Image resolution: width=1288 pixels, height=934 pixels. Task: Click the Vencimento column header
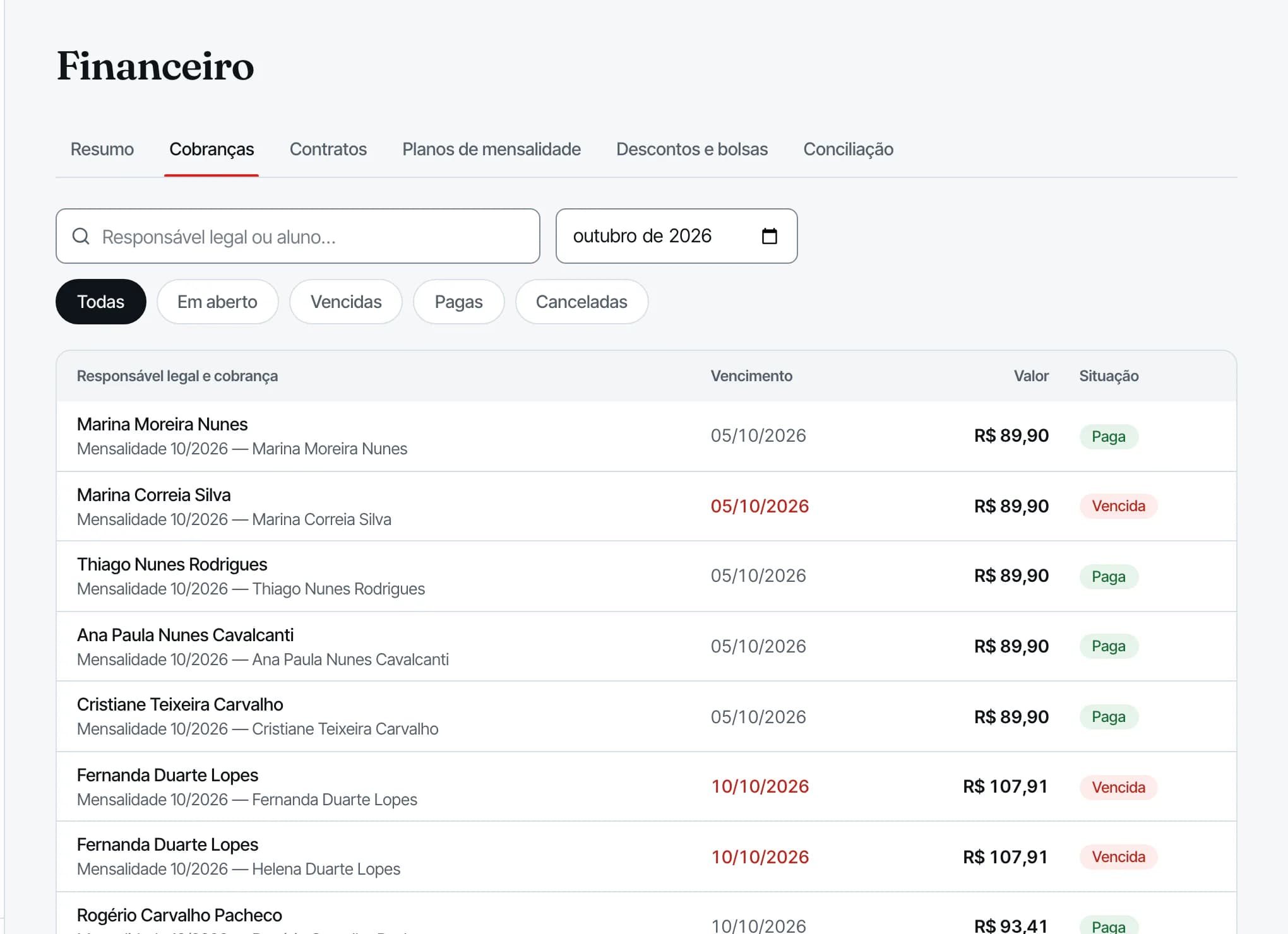pos(751,376)
